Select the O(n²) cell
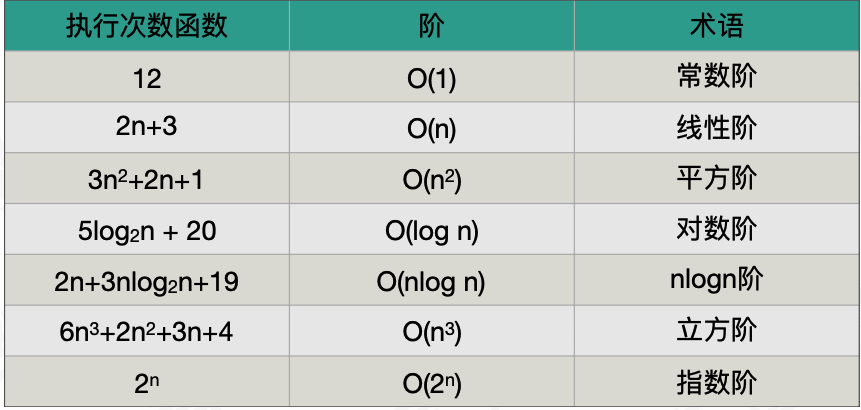This screenshot has height=410, width=861. pyautogui.click(x=432, y=178)
